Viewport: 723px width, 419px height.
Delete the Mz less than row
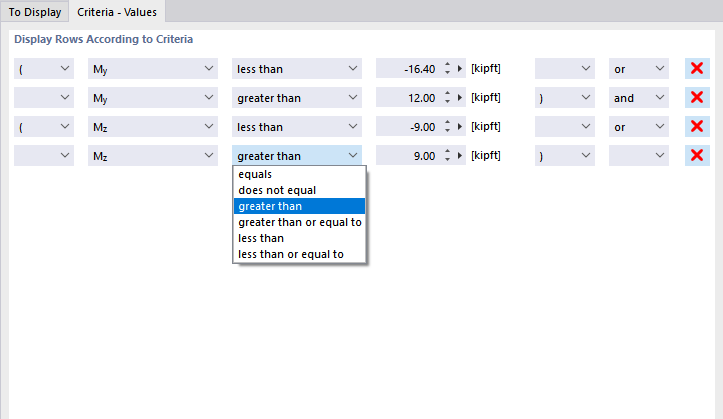click(697, 127)
